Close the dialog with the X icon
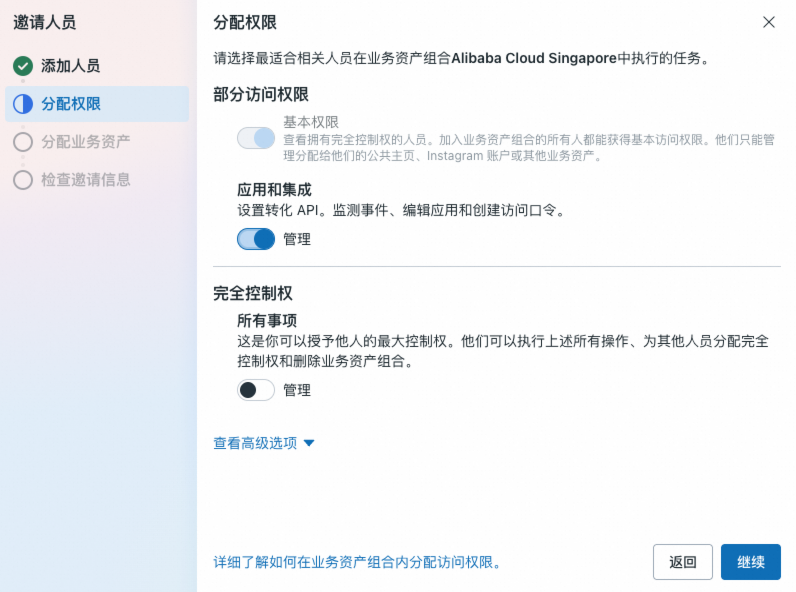This screenshot has height=592, width=796. 768,22
